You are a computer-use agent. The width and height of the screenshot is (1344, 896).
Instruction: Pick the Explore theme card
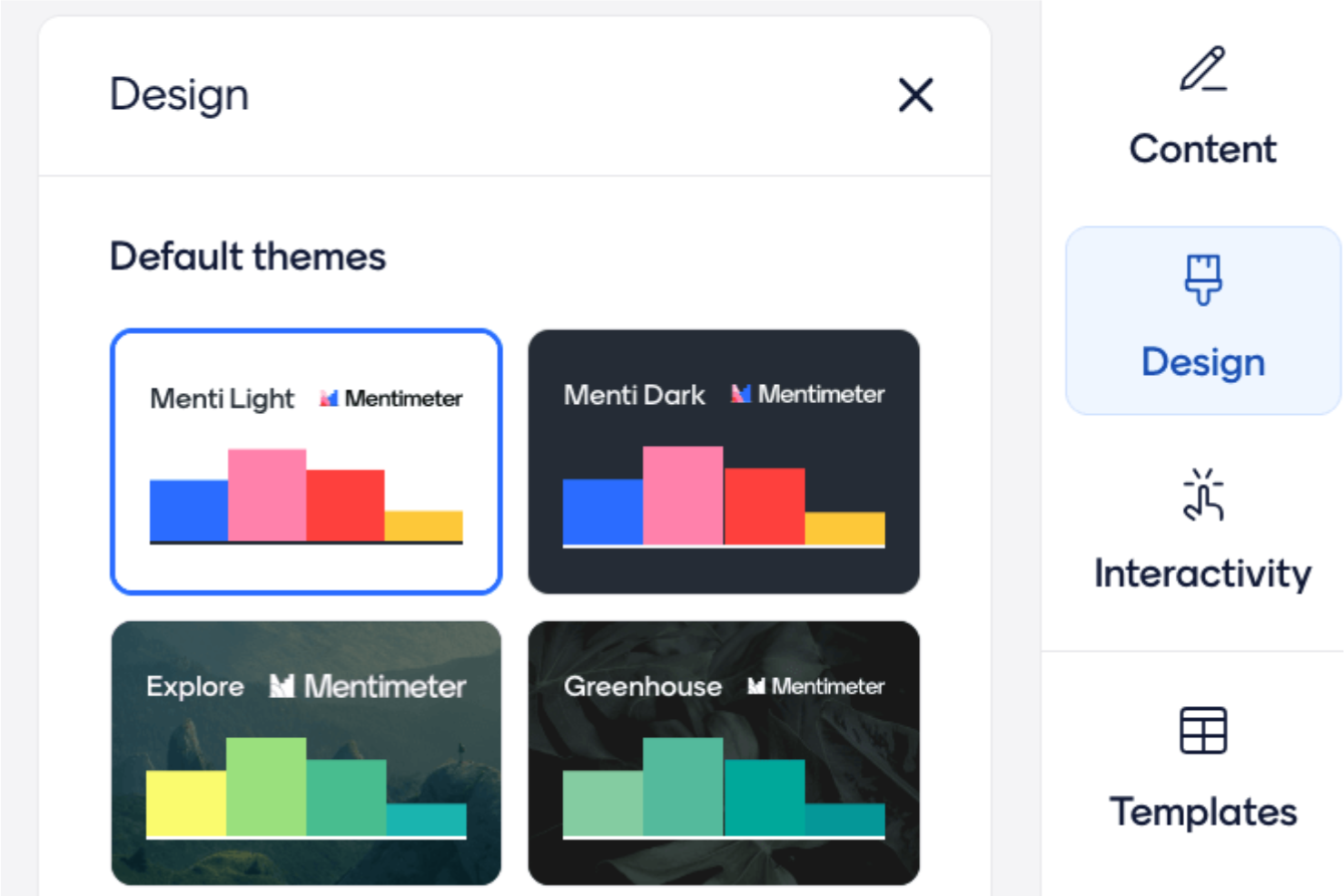(306, 753)
